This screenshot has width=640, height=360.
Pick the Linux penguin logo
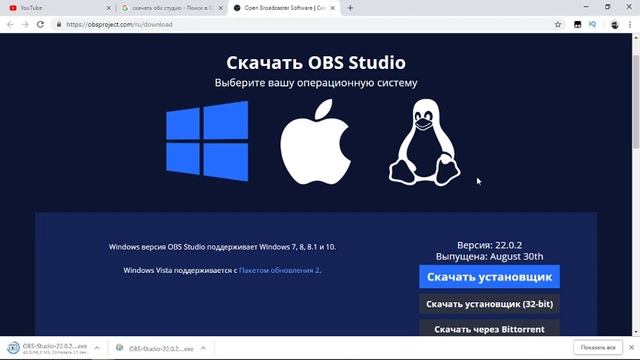coord(424,142)
